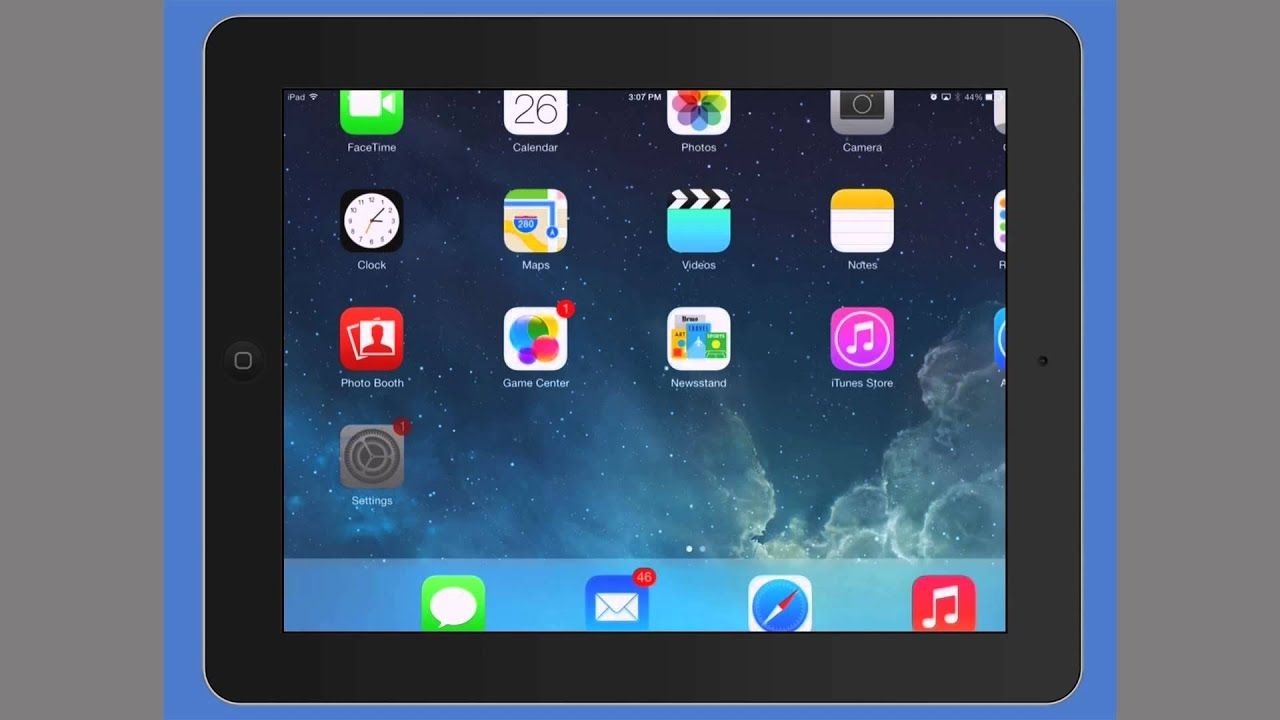Tap the Mail badge showing 46
Screen dimensions: 1280x720
point(643,577)
